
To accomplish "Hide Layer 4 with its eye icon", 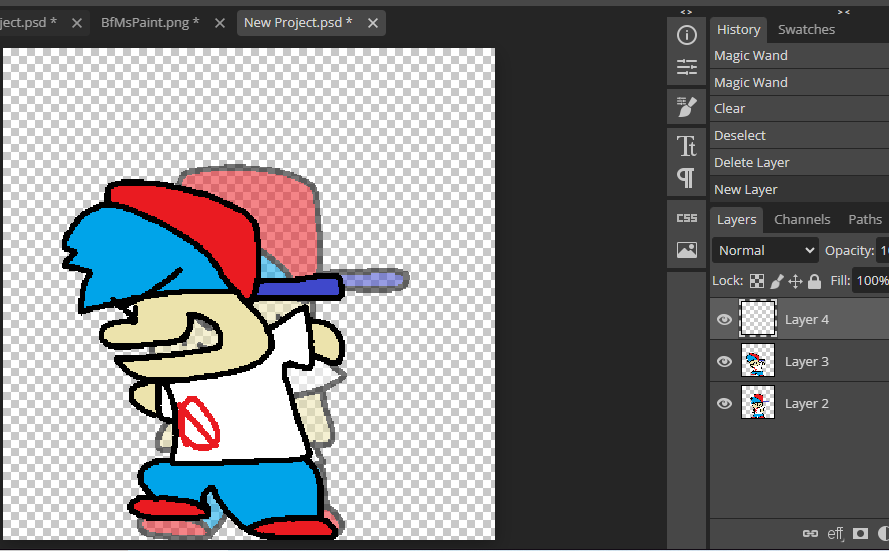I will (724, 320).
